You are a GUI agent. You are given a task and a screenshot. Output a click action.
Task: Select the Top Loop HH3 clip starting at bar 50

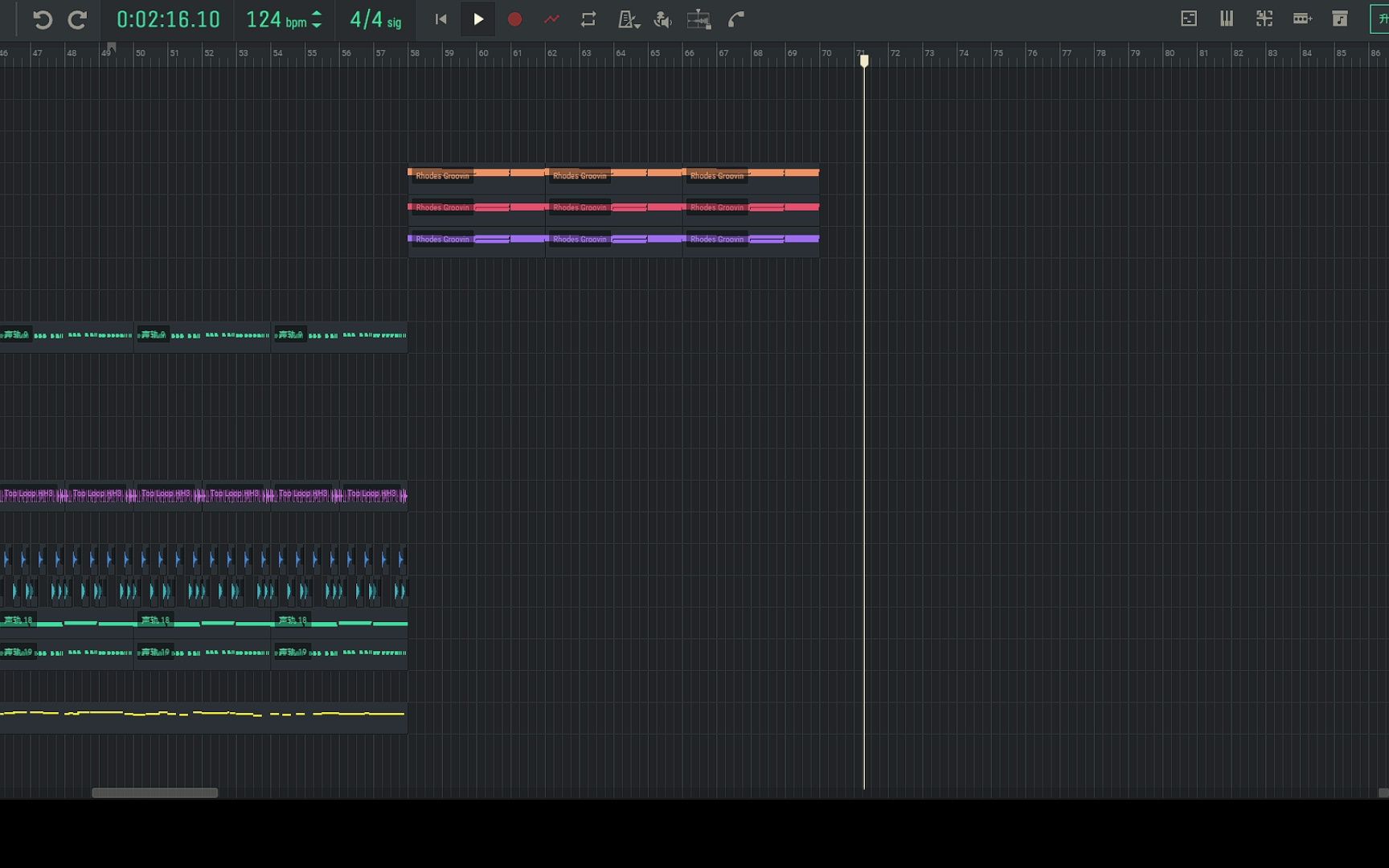point(168,497)
